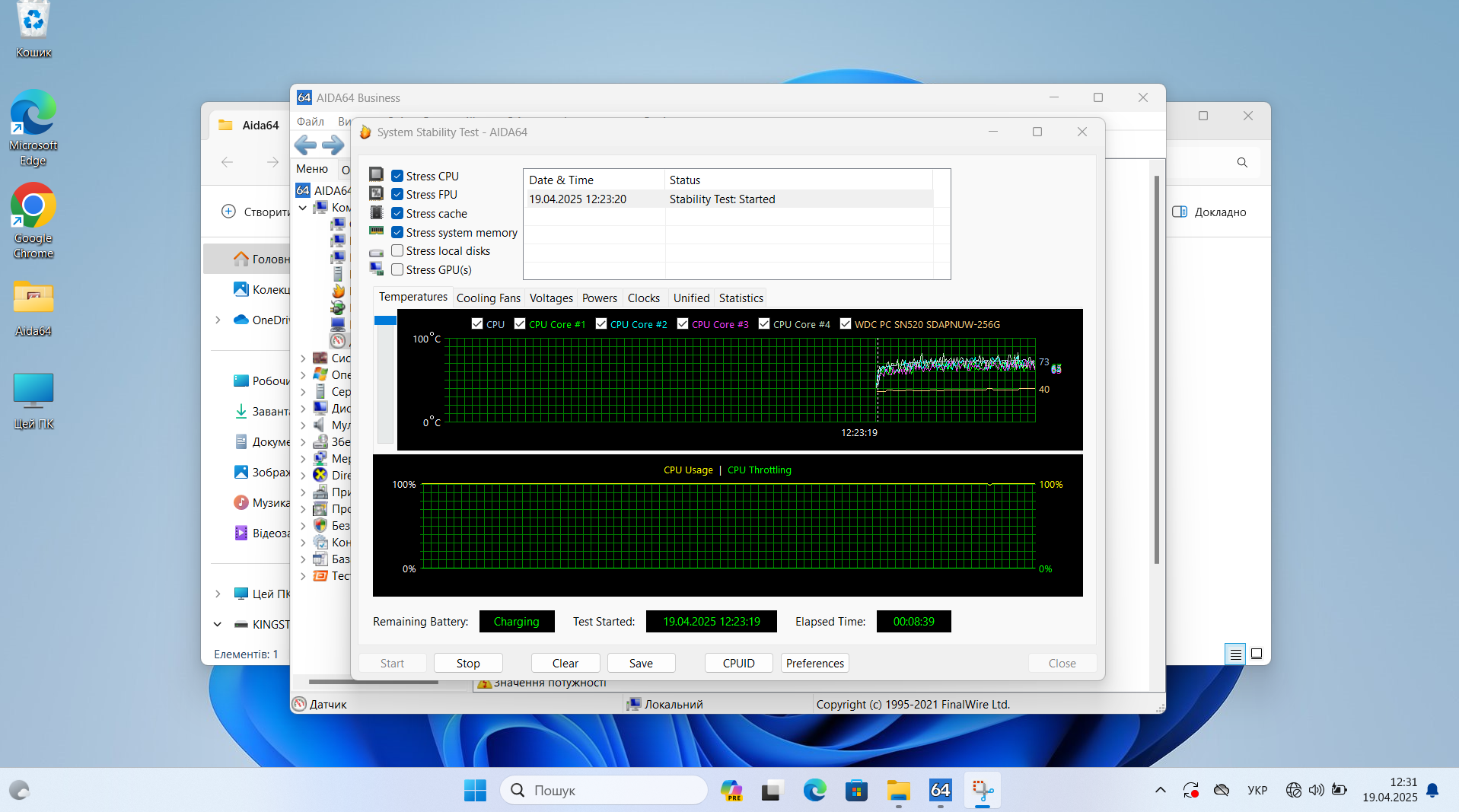Open the Snipping Tool taskbar icon
The height and width of the screenshot is (812, 1459).
point(982,790)
